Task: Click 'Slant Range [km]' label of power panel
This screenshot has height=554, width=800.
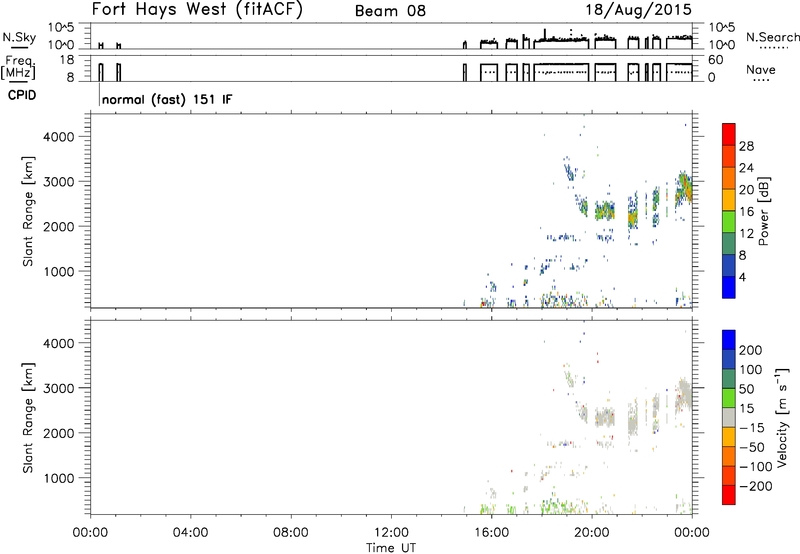Action: pyautogui.click(x=28, y=211)
